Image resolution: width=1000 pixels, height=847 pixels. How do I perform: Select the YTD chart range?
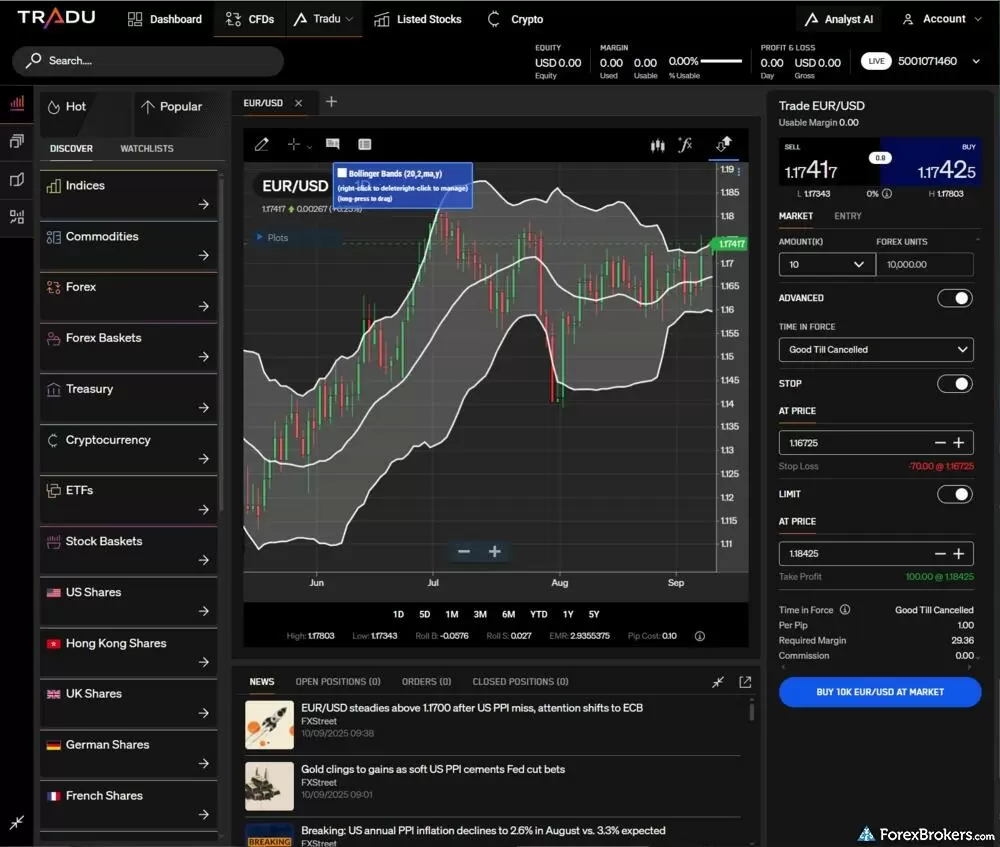539,614
